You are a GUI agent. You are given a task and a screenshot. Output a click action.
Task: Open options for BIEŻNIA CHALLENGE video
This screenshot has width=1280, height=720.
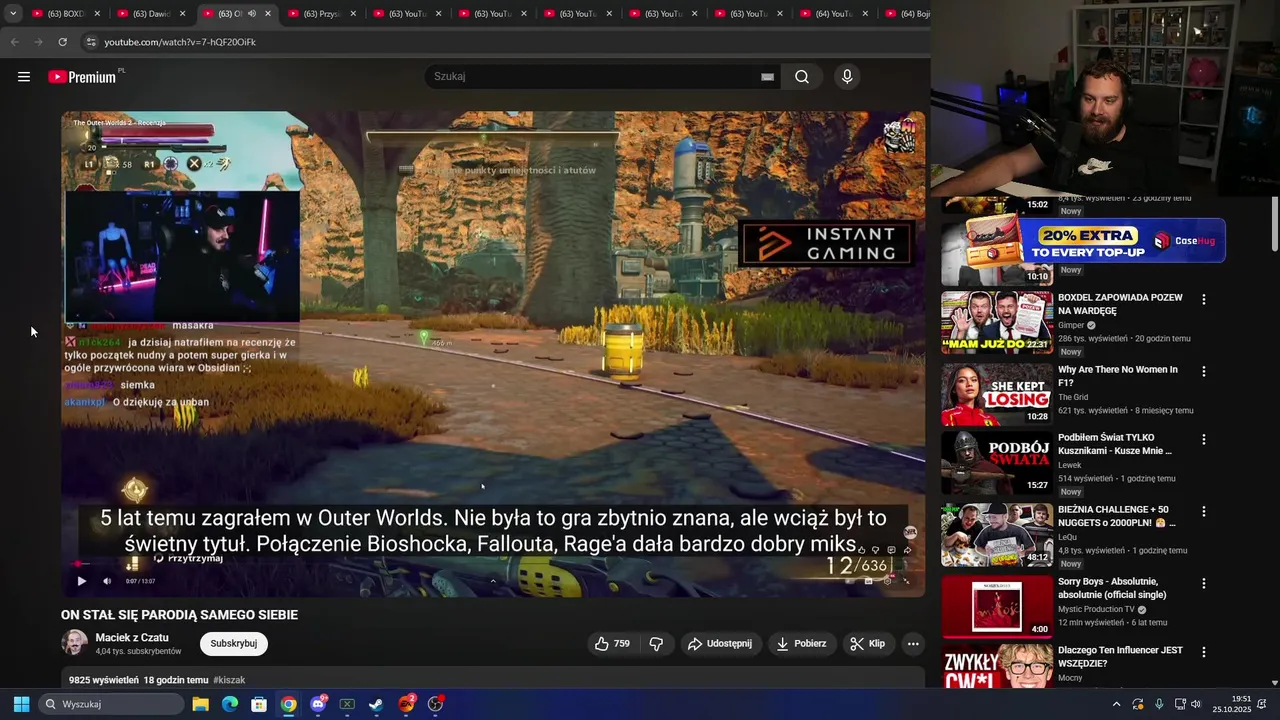click(1203, 511)
